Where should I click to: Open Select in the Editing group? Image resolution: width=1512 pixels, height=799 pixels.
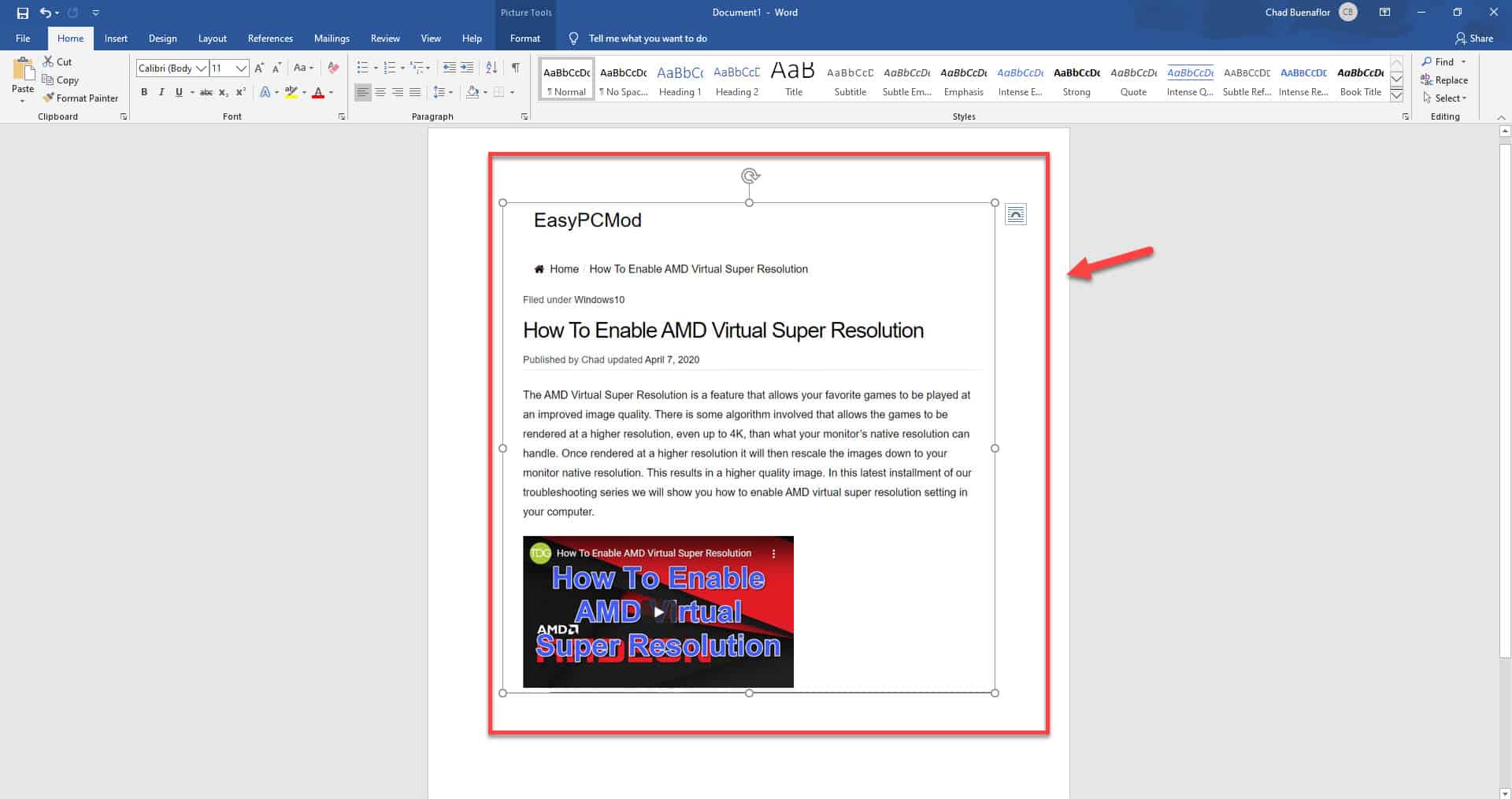coord(1443,98)
